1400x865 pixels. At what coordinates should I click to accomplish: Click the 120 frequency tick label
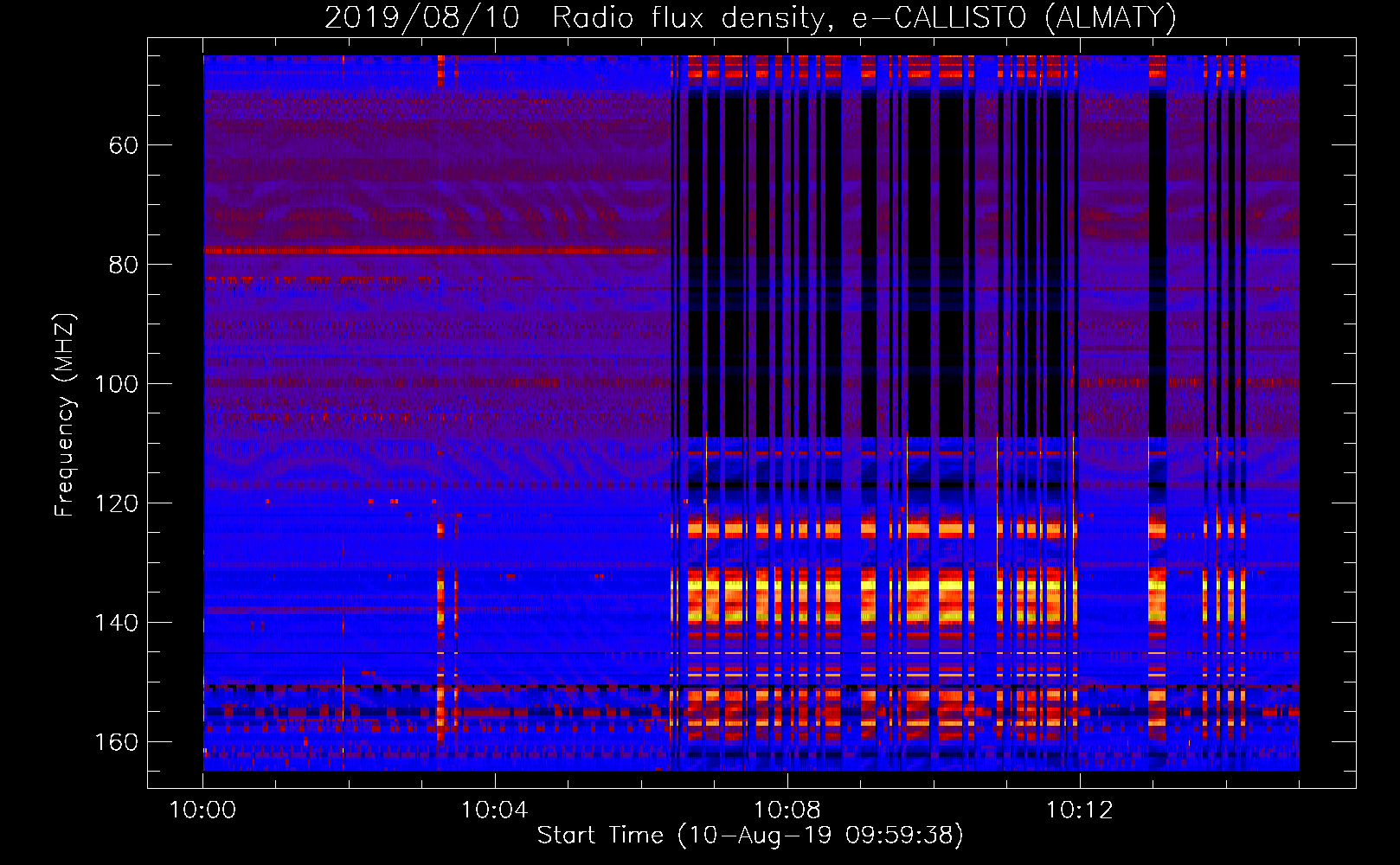tap(117, 503)
